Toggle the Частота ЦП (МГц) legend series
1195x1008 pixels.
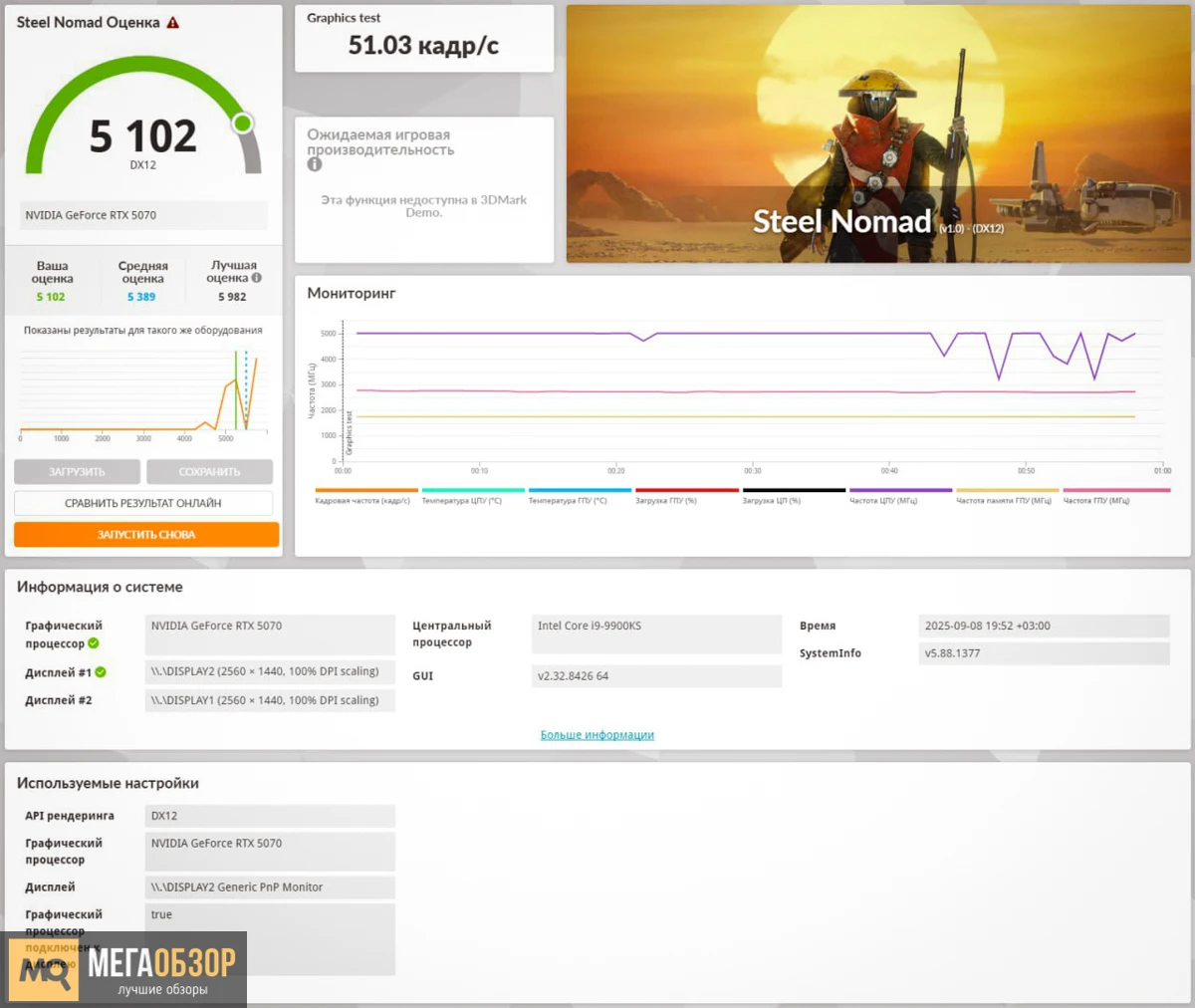pyautogui.click(x=899, y=497)
